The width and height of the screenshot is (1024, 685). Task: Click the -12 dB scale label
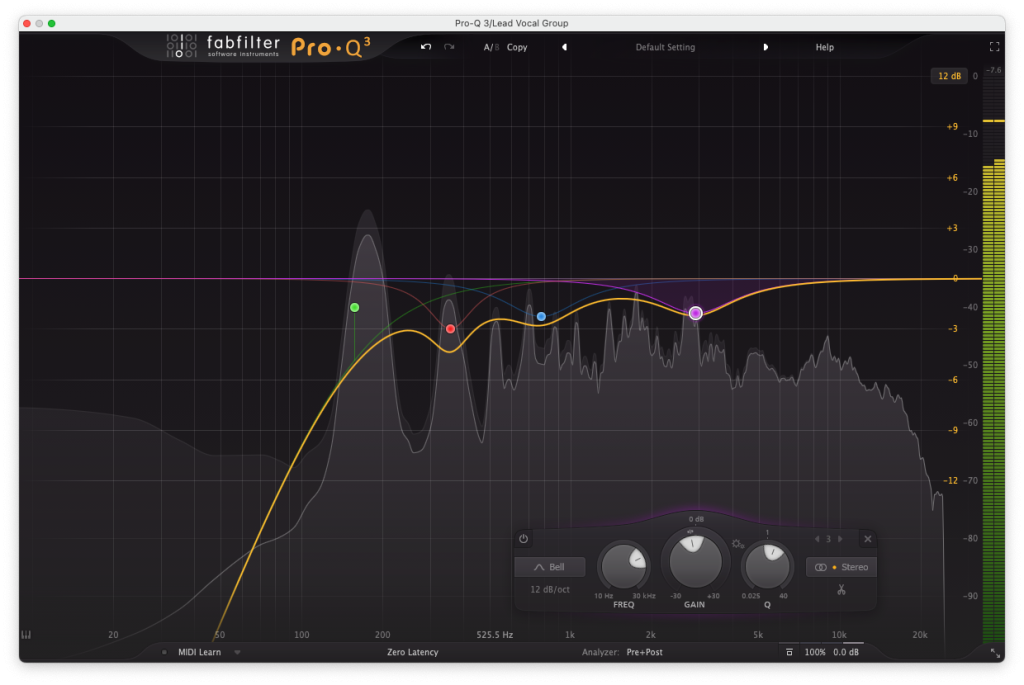pyautogui.click(x=951, y=481)
